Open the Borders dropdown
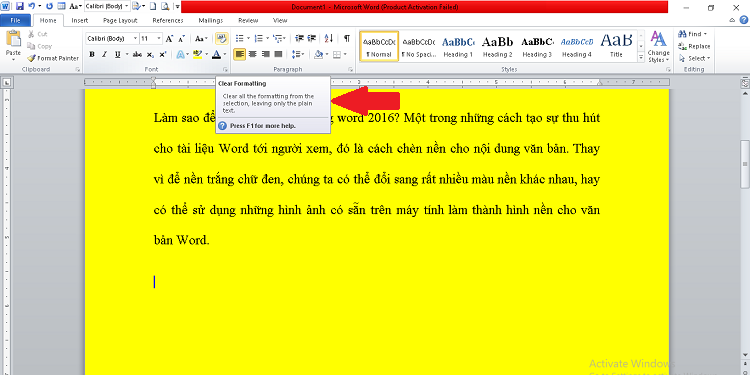 [345, 55]
